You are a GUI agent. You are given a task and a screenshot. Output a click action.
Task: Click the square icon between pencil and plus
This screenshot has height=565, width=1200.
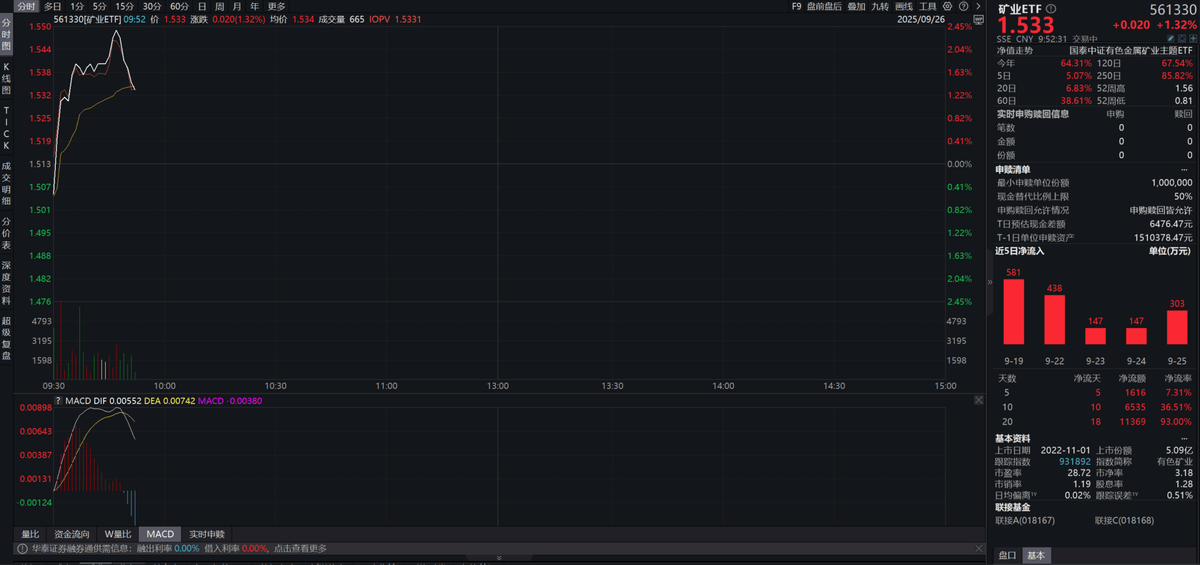pyautogui.click(x=1181, y=38)
